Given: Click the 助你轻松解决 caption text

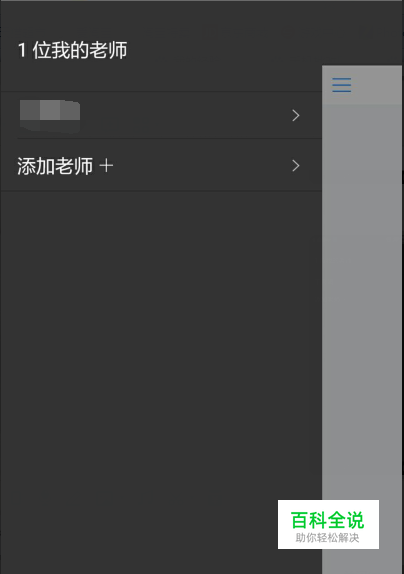Looking at the screenshot, I should pos(328,538).
